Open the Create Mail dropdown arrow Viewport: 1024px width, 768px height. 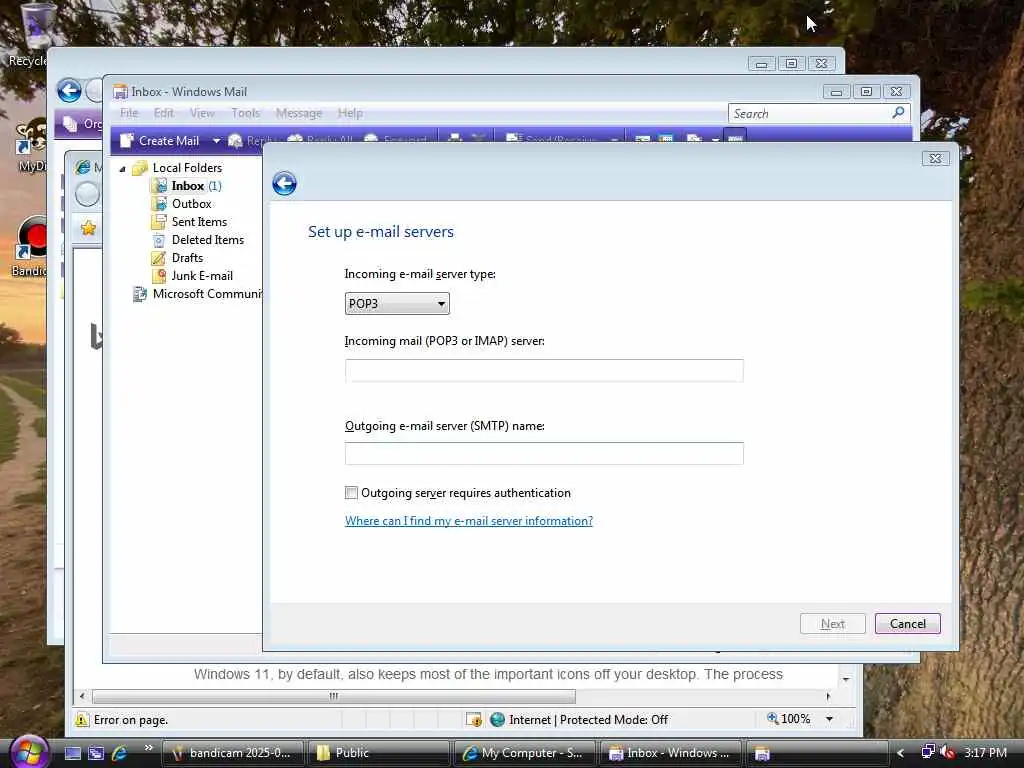coord(216,140)
